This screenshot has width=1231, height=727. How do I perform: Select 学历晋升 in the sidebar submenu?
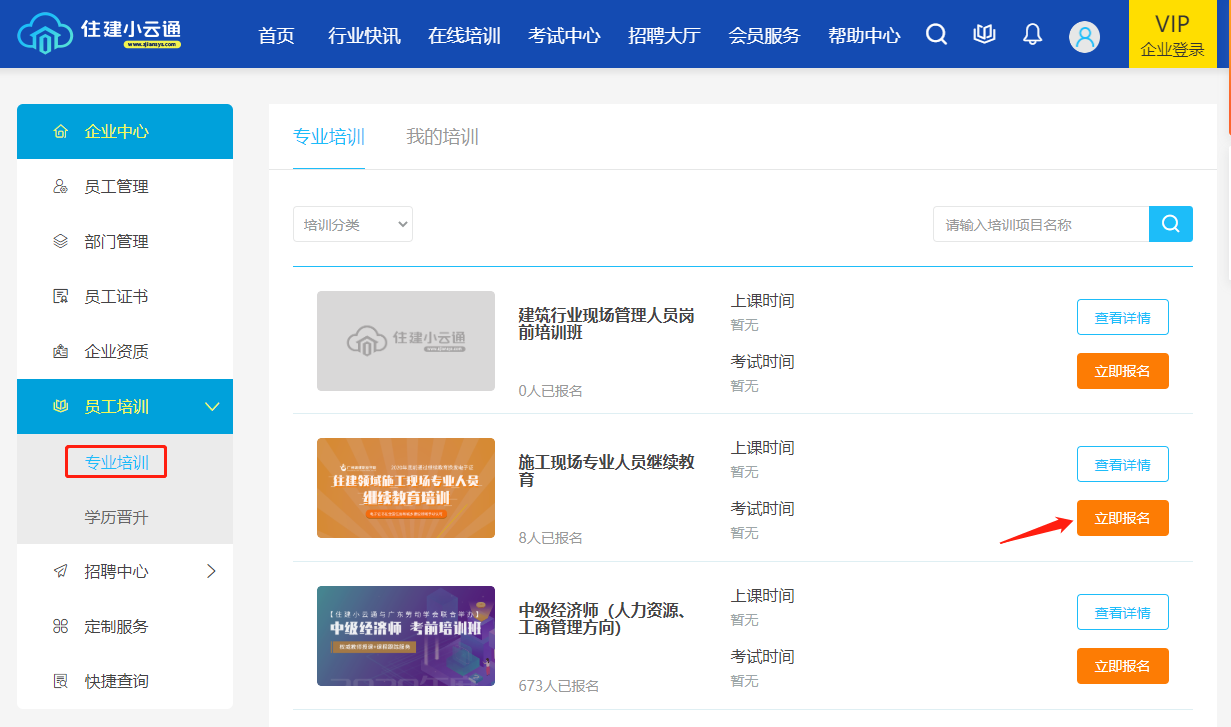point(116,517)
